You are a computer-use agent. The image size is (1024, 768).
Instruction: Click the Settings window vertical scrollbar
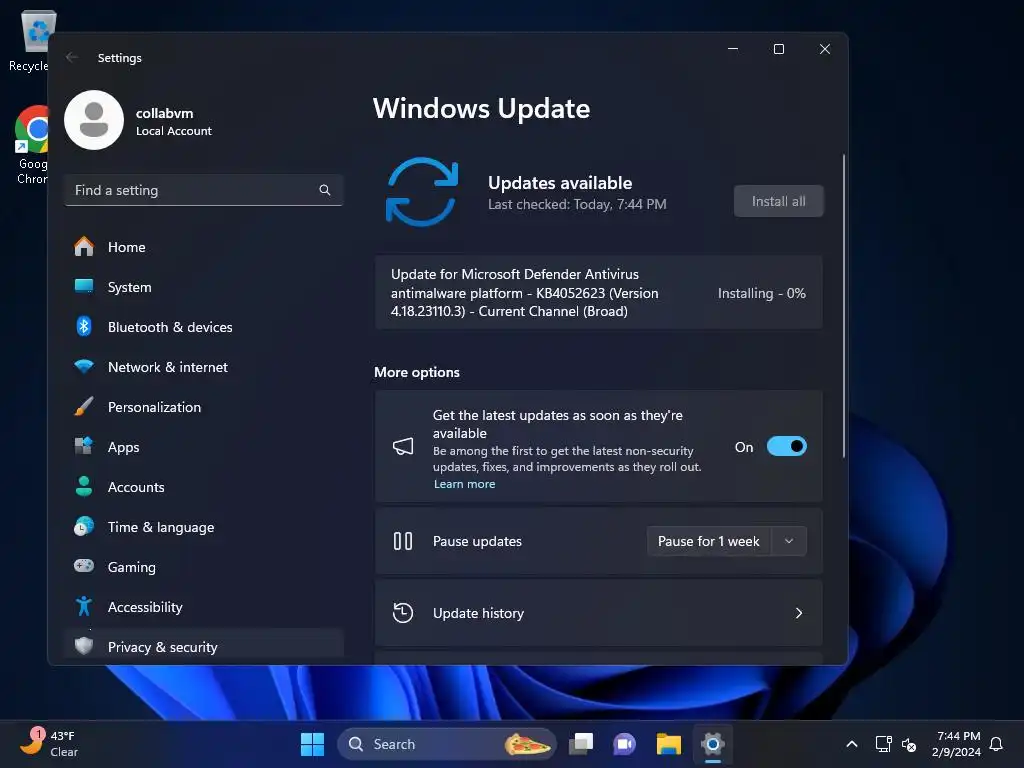coord(844,306)
